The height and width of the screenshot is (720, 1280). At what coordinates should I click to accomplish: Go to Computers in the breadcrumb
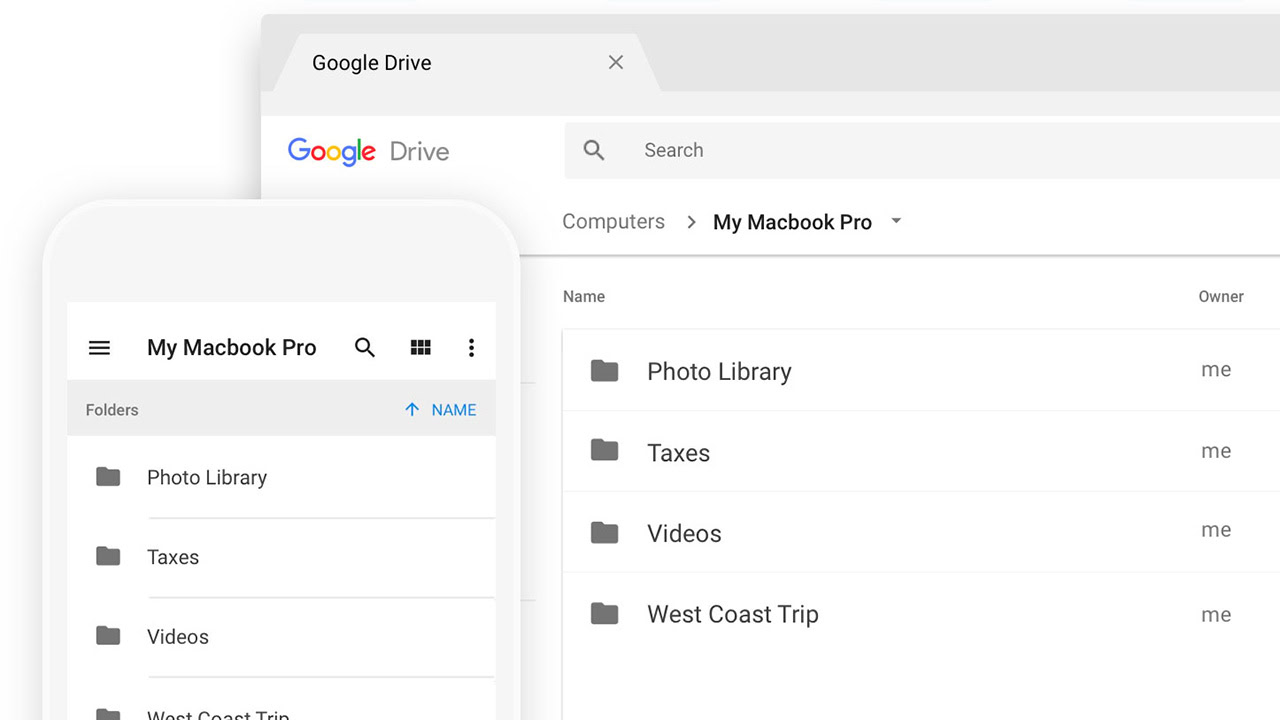613,222
